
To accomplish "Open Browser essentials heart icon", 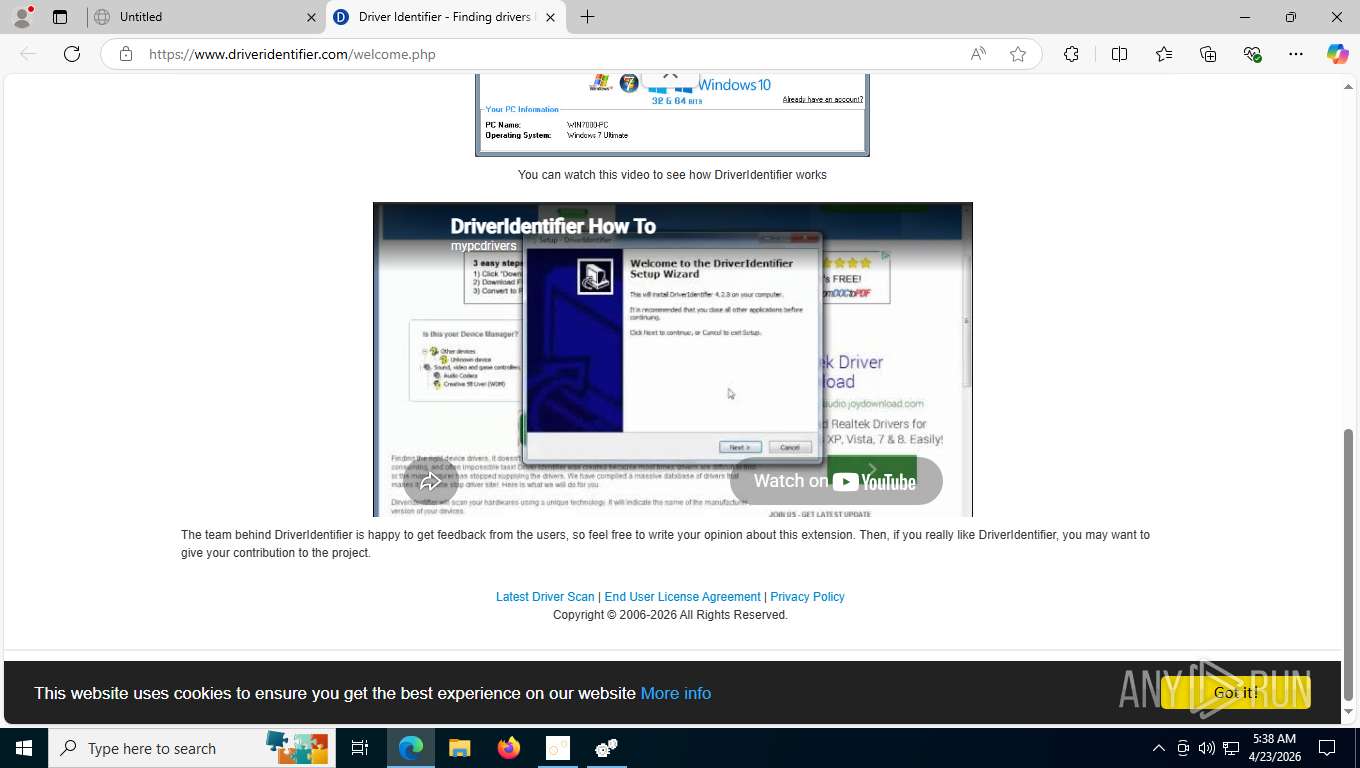I will tap(1252, 54).
